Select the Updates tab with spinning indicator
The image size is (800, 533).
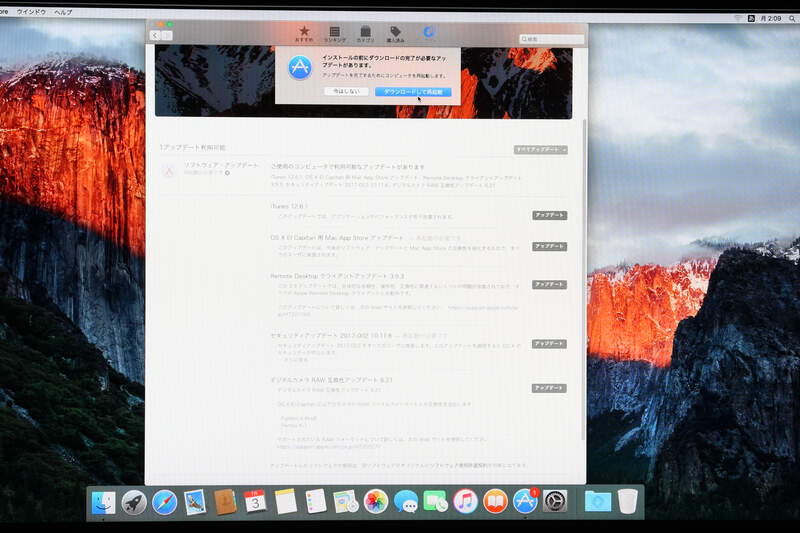[429, 33]
